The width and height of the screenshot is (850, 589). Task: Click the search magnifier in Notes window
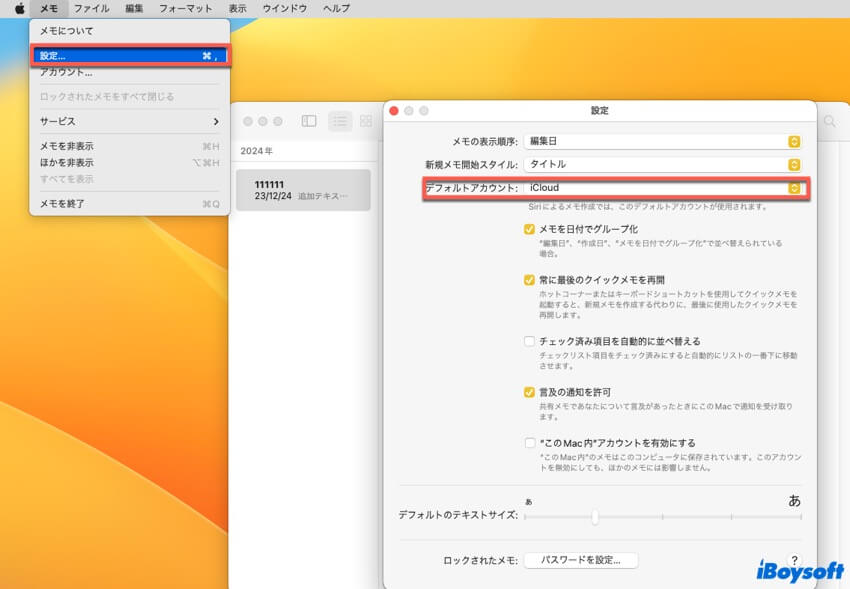(829, 121)
